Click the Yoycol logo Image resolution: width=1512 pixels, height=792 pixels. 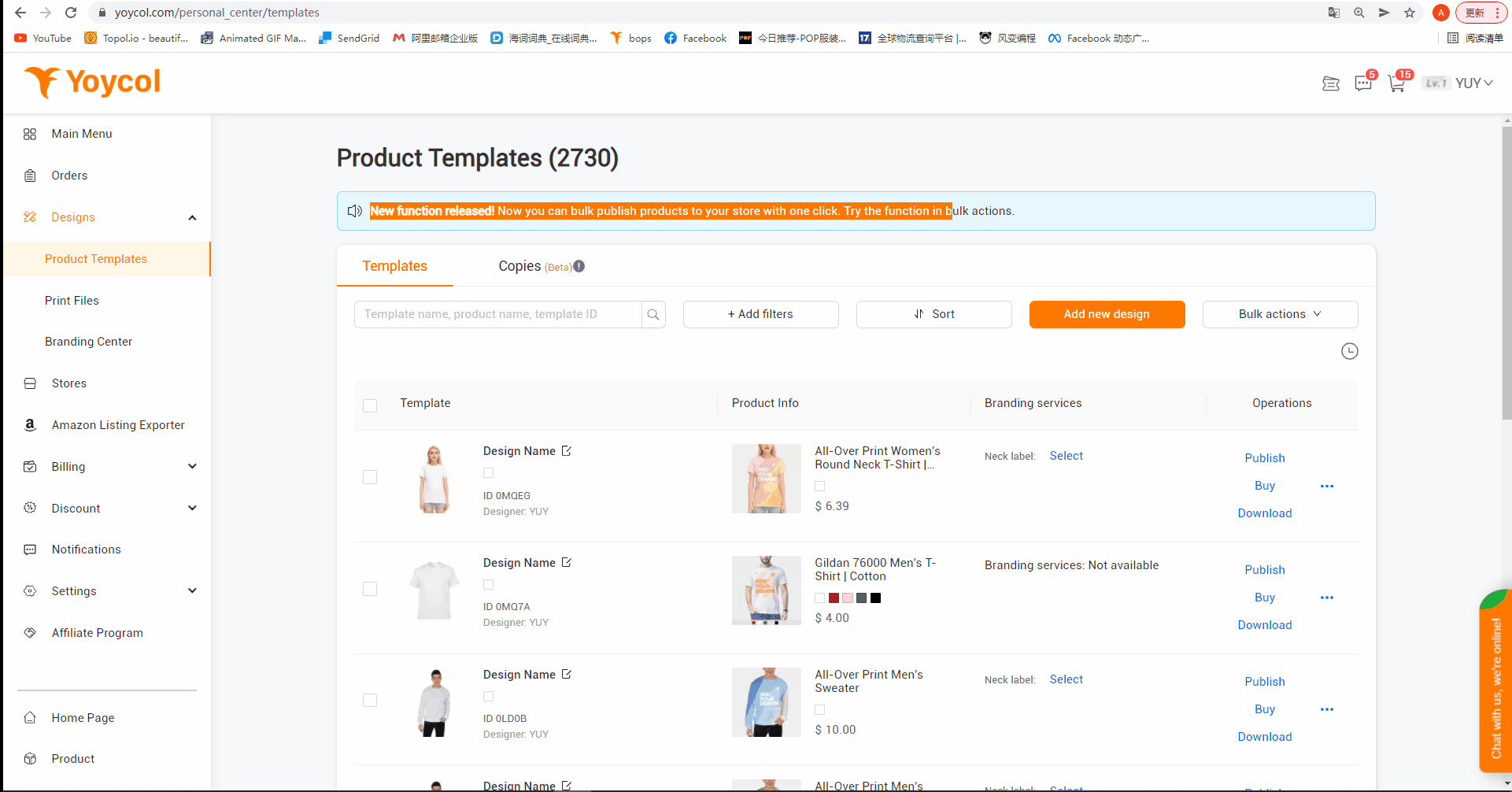tap(92, 81)
